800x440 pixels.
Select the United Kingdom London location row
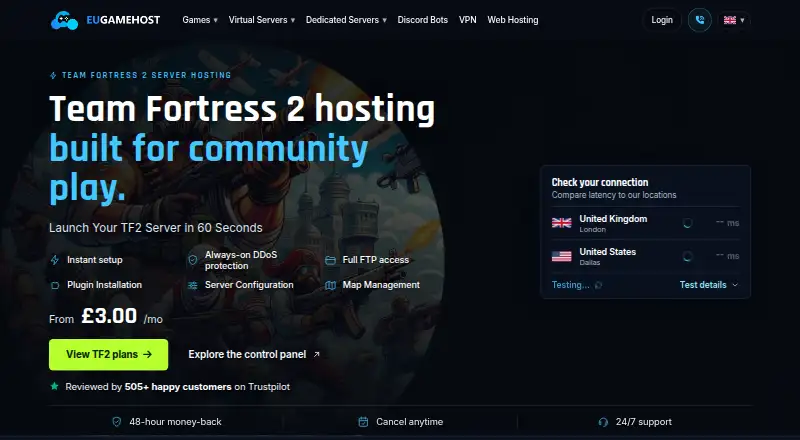click(x=645, y=223)
